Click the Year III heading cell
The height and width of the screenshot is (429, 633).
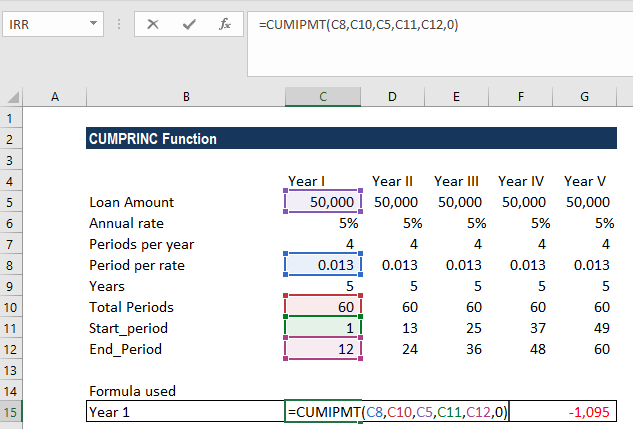(x=456, y=181)
